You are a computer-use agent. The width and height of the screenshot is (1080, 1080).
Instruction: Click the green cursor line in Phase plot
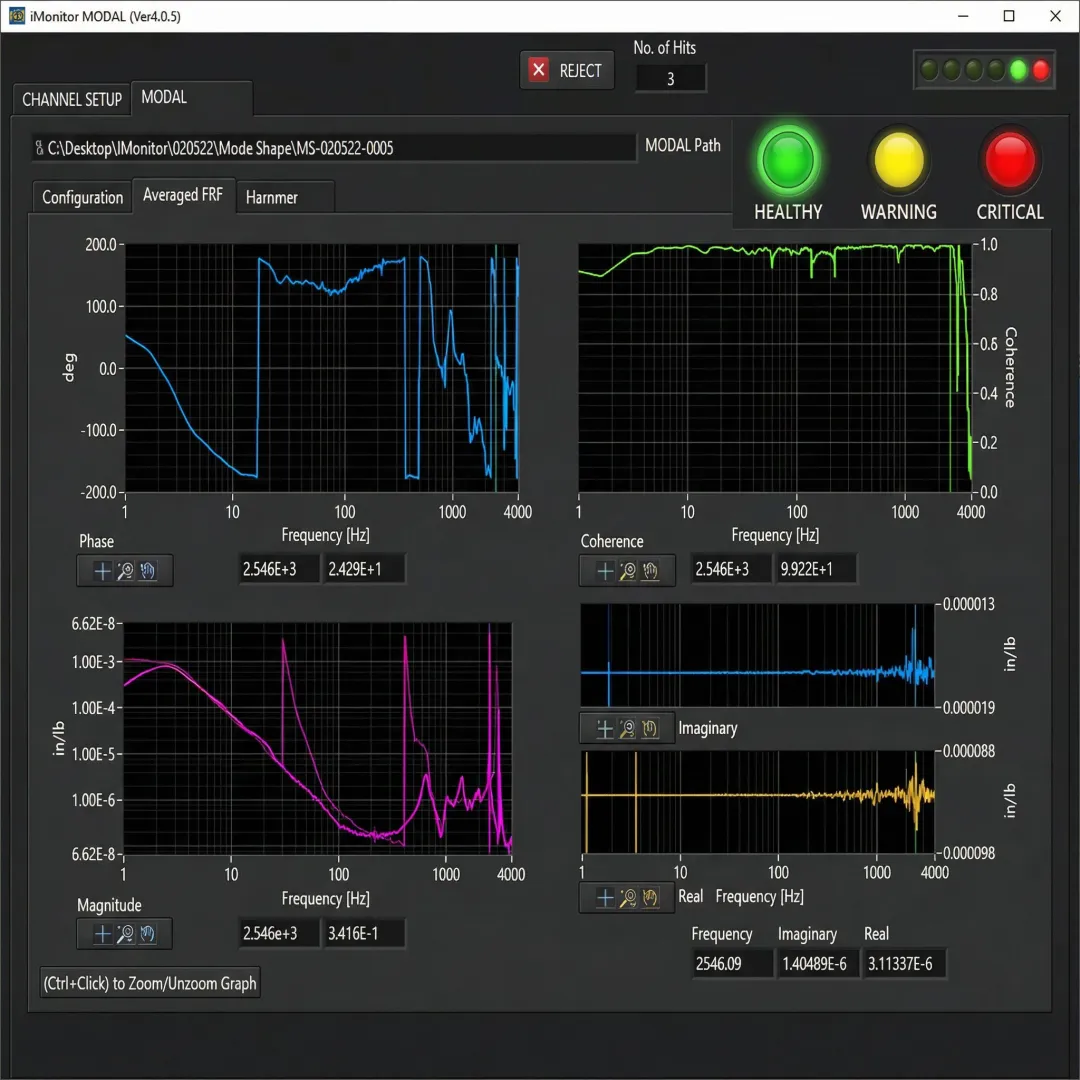(x=496, y=368)
